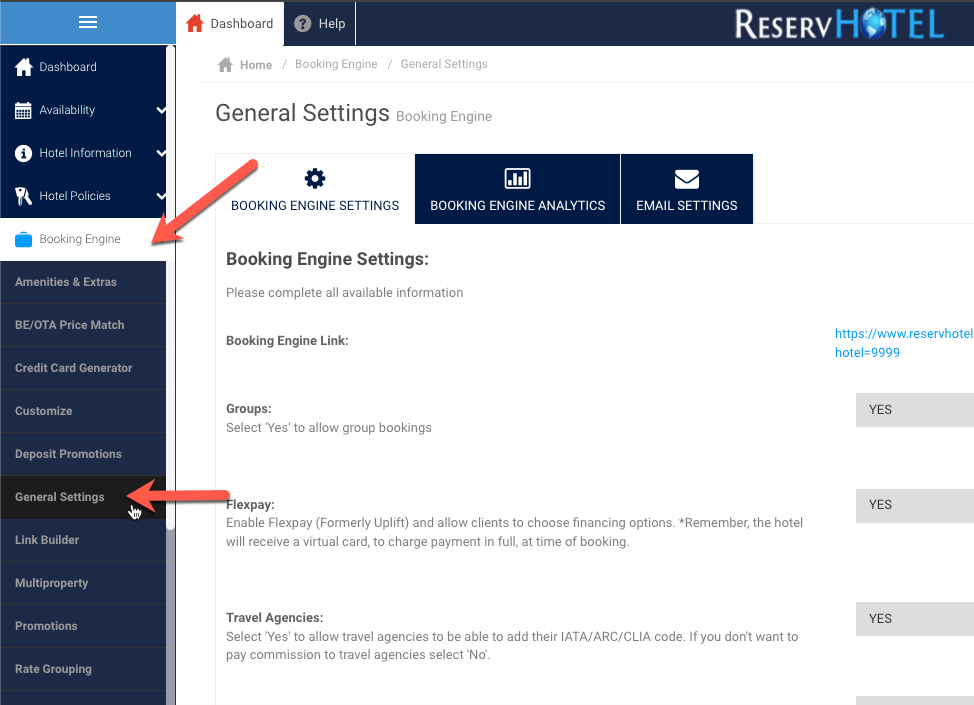Open the Travel Agencies YES dropdown

(914, 619)
